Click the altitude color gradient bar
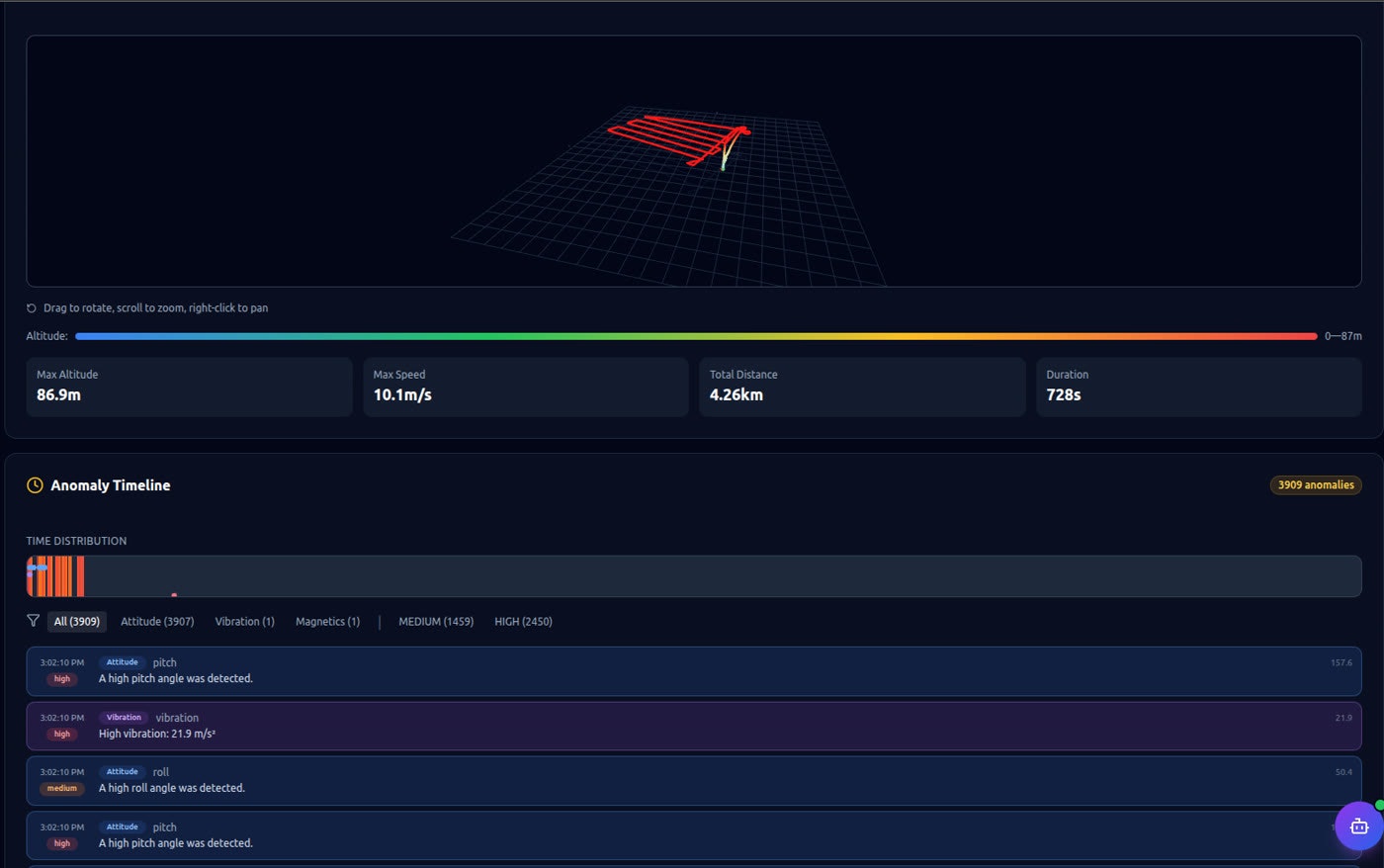Viewport: 1384px width, 868px height. click(696, 336)
